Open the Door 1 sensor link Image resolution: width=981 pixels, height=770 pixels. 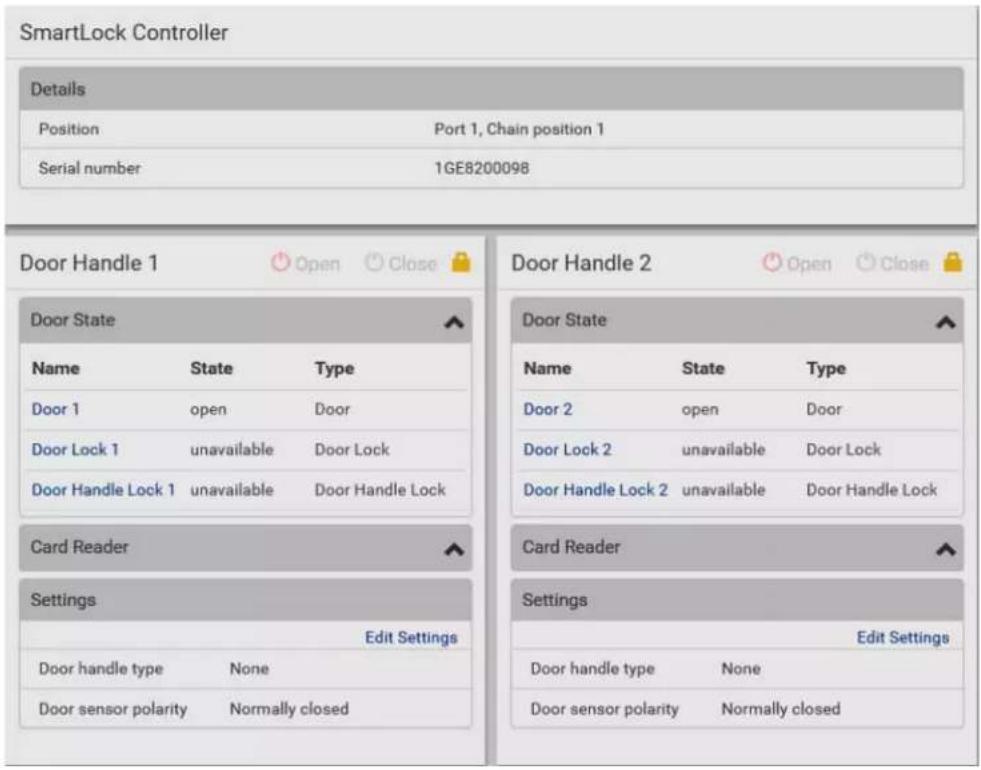coord(56,409)
